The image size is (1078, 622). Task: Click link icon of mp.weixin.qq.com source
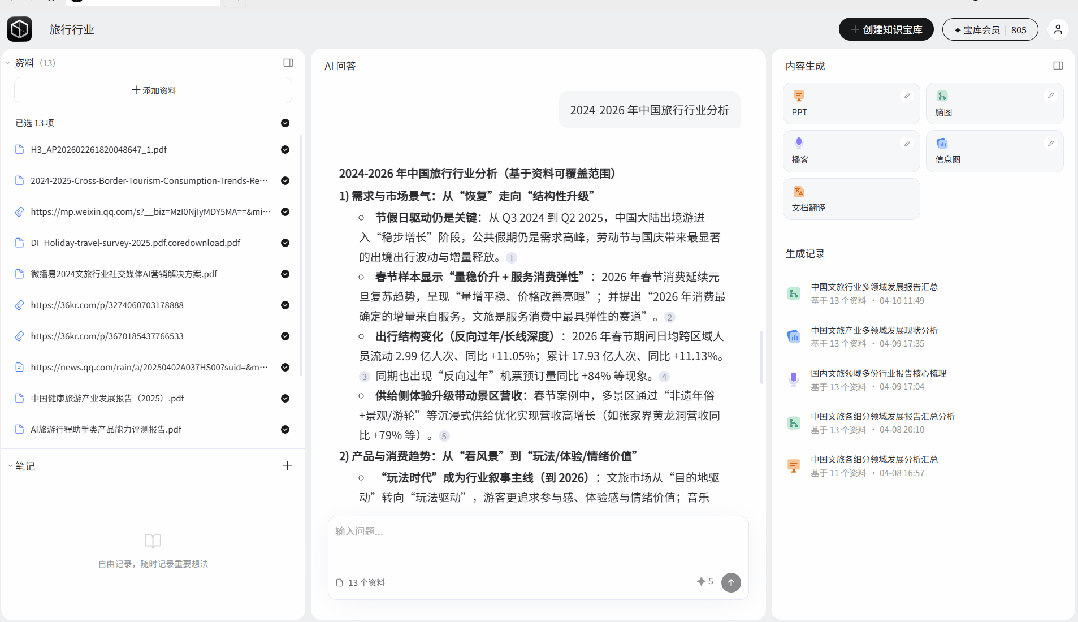[x=20, y=212]
